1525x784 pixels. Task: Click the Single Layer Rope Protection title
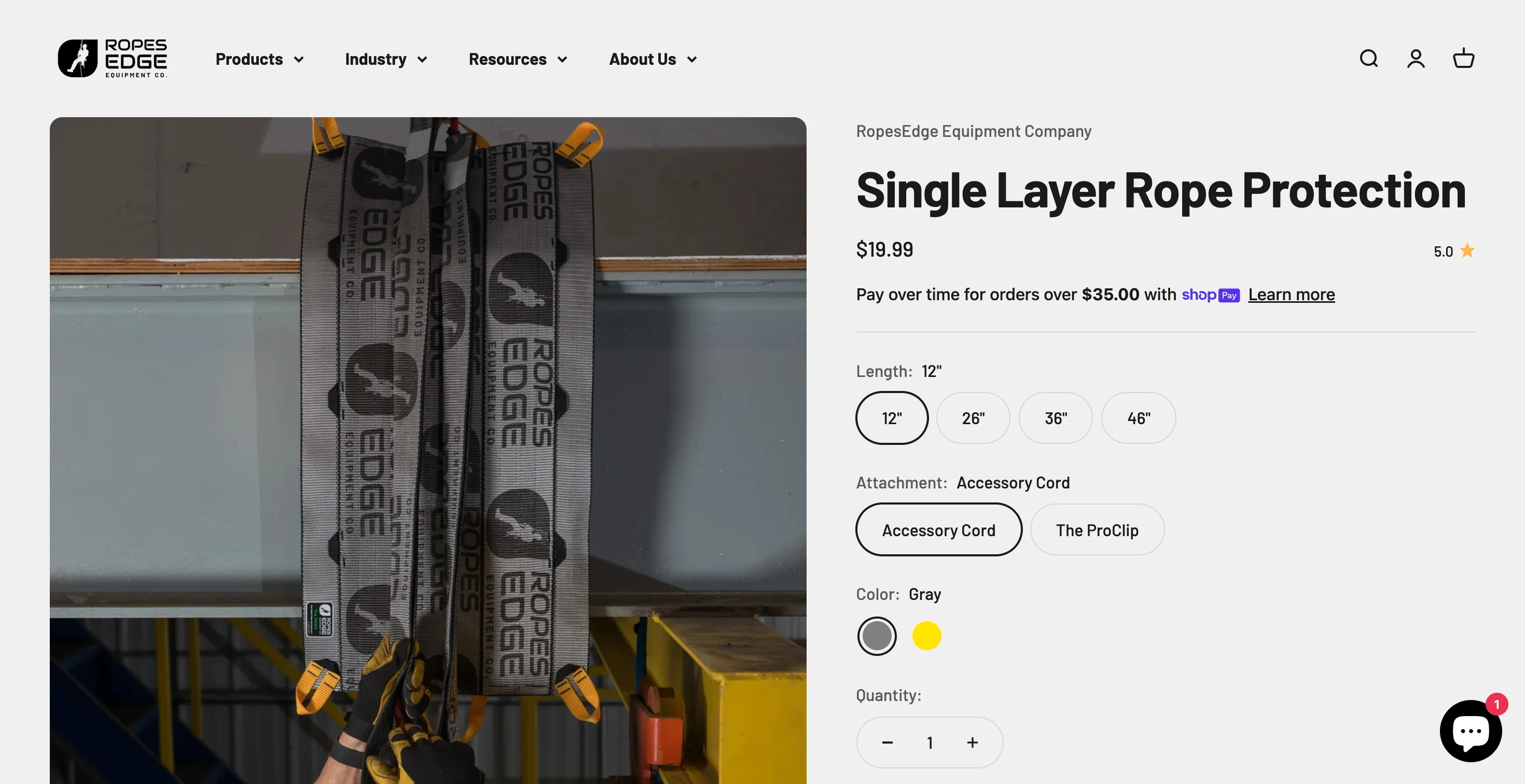coord(1161,190)
